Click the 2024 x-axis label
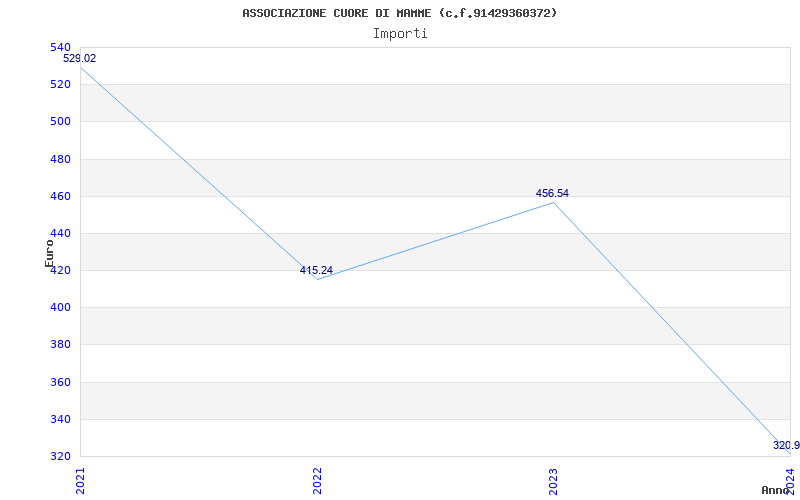800x500 pixels. [790, 481]
